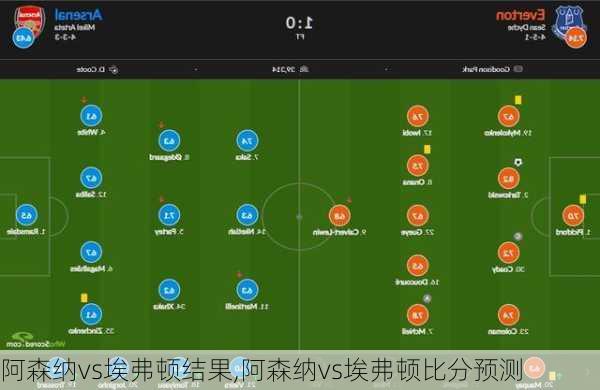The width and height of the screenshot is (600, 390).
Task: Select Saka's blue rating circle
Action: point(247,141)
